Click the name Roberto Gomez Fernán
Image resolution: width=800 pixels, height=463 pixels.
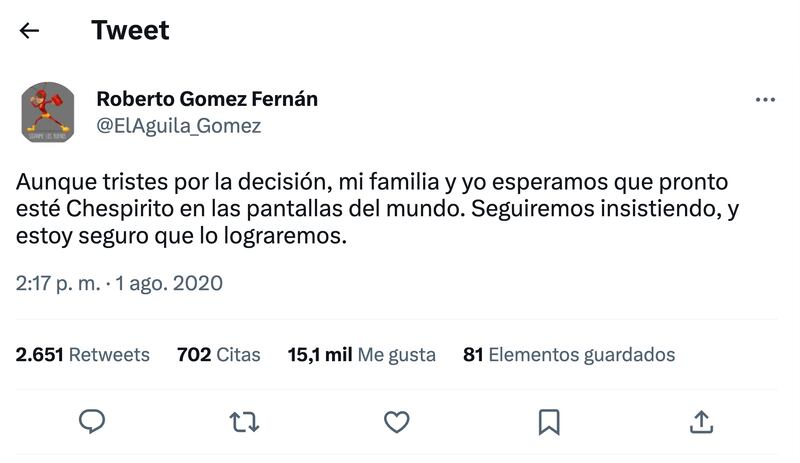pyautogui.click(x=207, y=99)
